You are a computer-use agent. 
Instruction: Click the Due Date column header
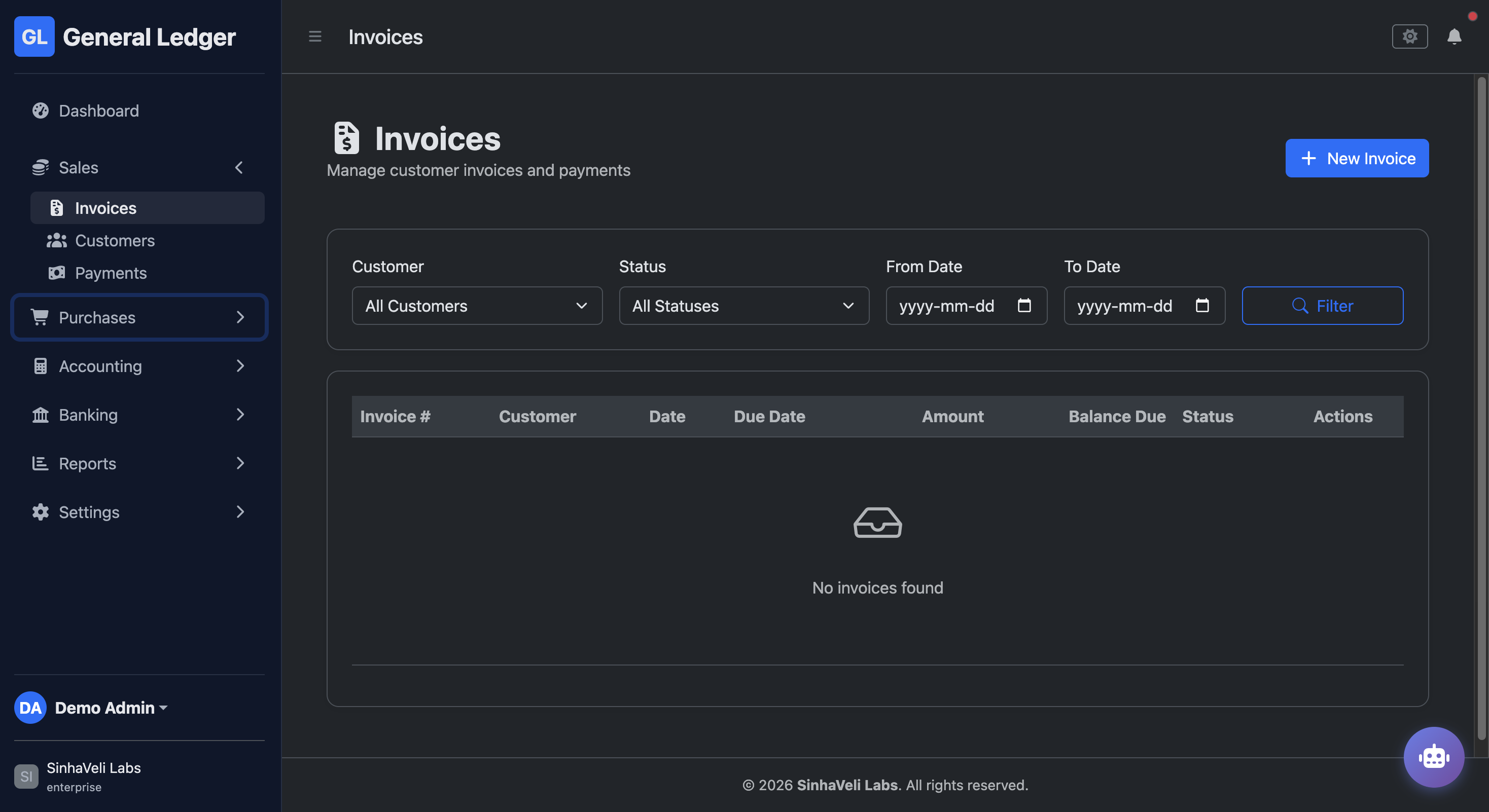[x=769, y=416]
